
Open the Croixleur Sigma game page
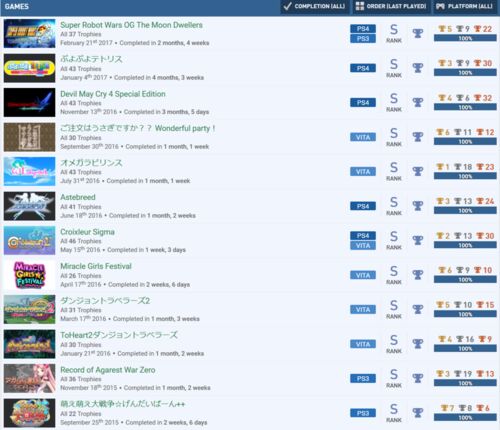[87, 232]
